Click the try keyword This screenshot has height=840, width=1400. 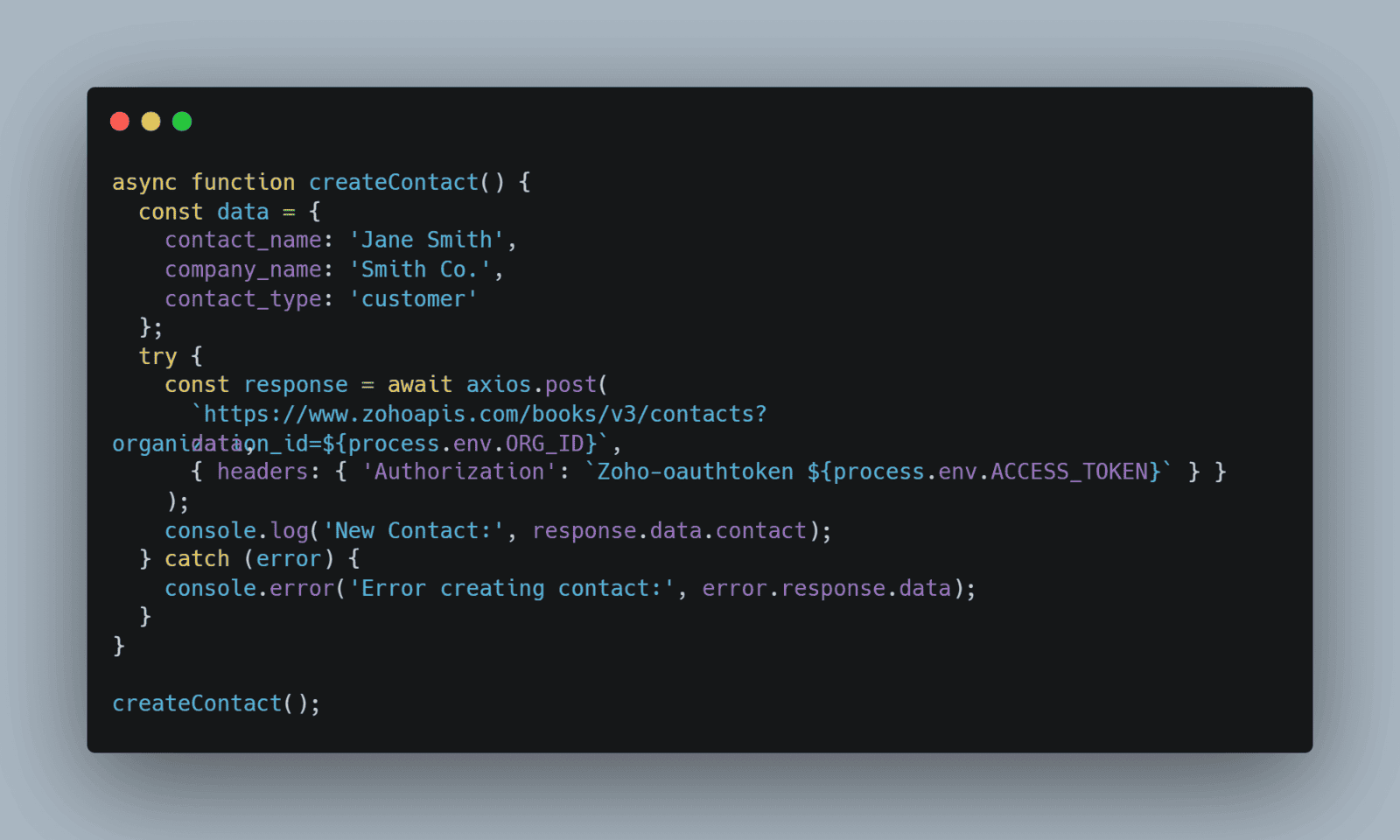[157, 356]
